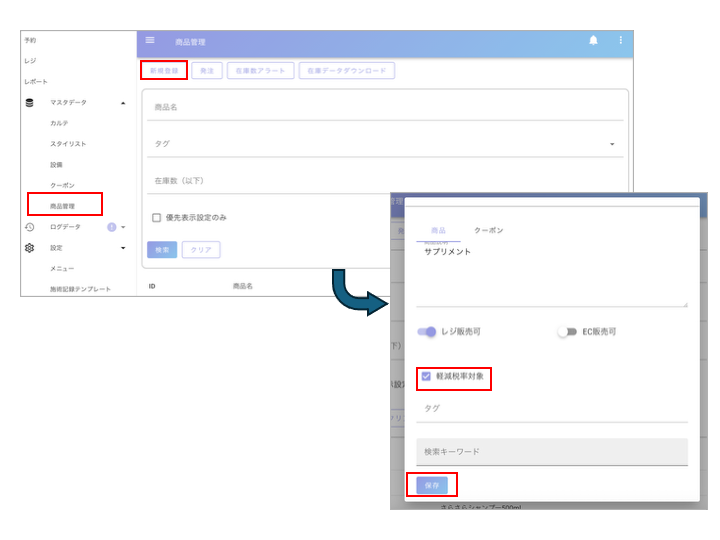This screenshot has height=540, width=720.
Task: Click the 検索キーワード input field
Action: point(551,452)
